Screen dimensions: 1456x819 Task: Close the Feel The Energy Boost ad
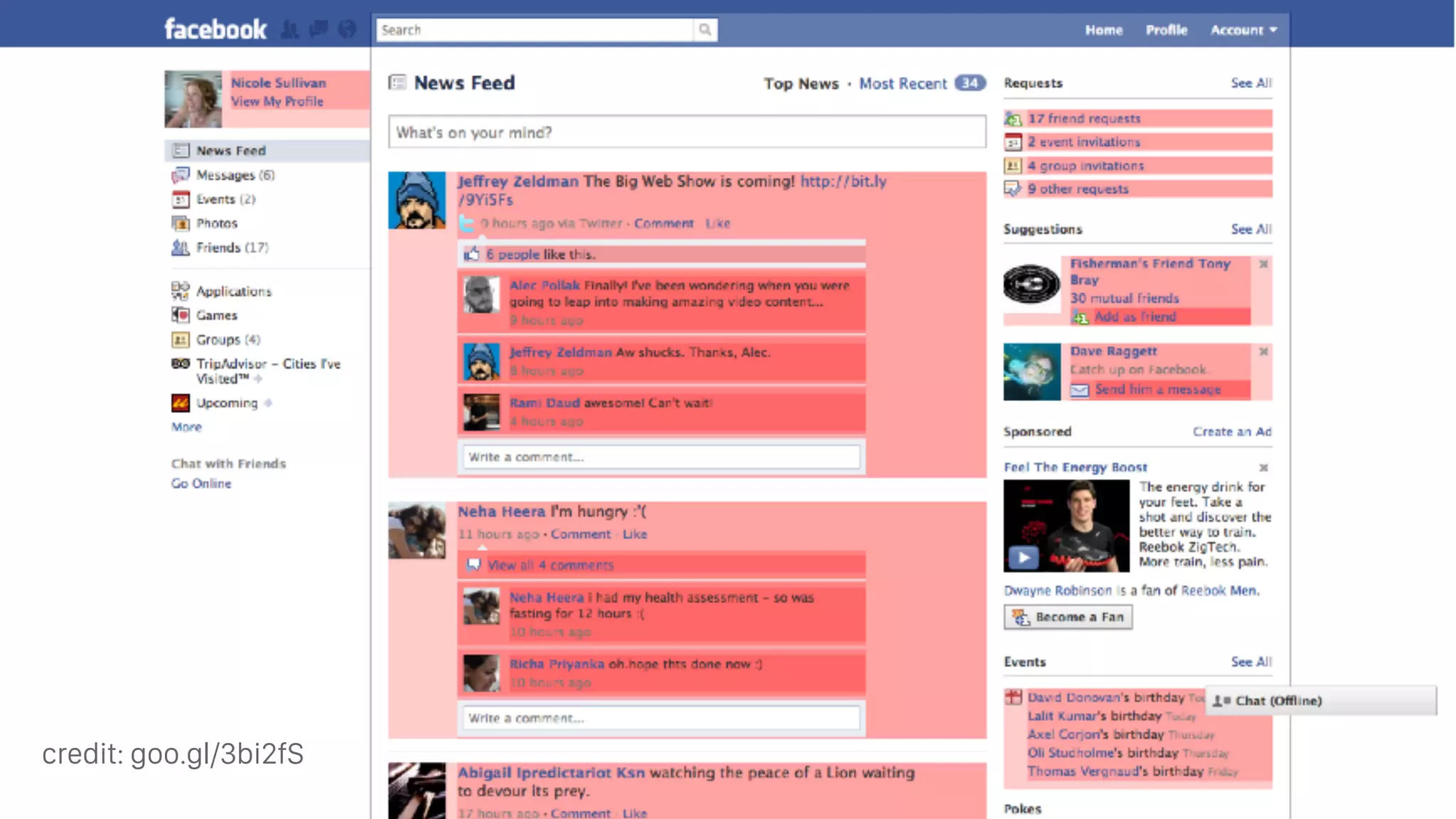click(1263, 468)
